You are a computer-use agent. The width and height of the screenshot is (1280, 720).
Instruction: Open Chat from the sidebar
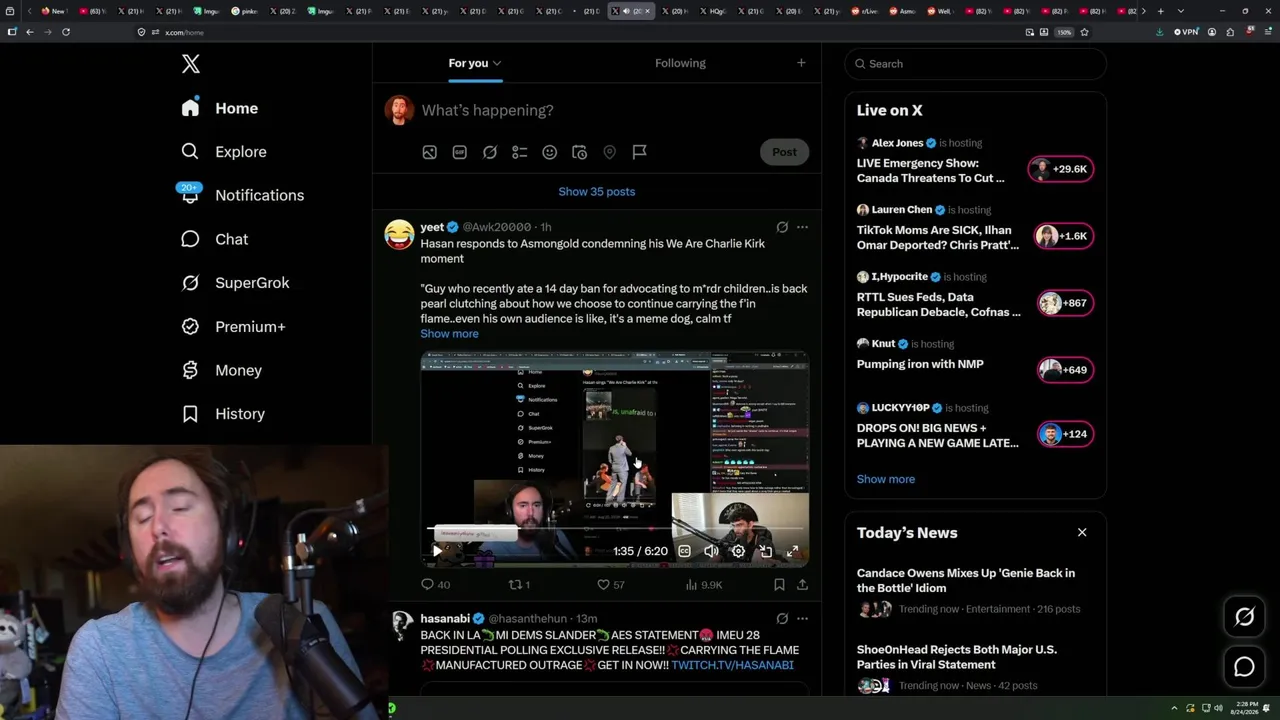pos(214,239)
